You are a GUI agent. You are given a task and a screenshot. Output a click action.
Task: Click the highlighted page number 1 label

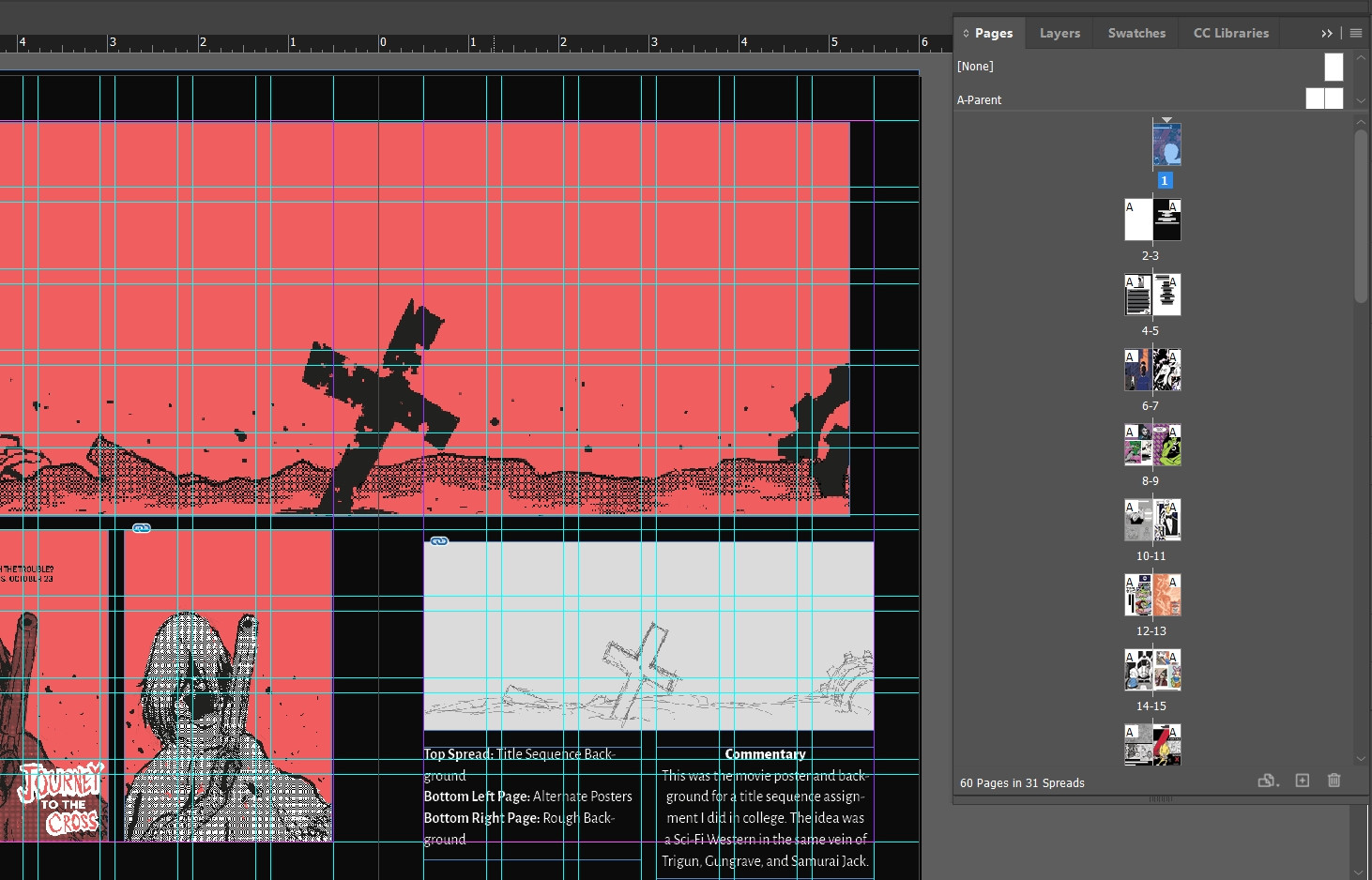point(1165,180)
